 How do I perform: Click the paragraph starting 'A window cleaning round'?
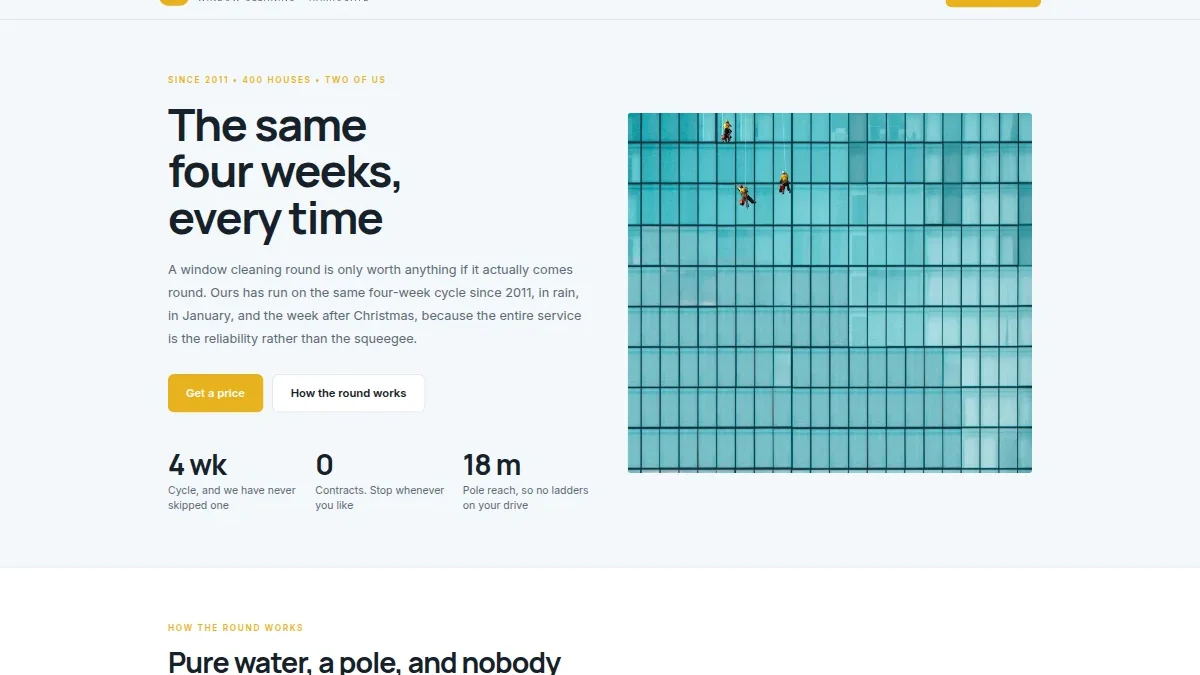375,304
